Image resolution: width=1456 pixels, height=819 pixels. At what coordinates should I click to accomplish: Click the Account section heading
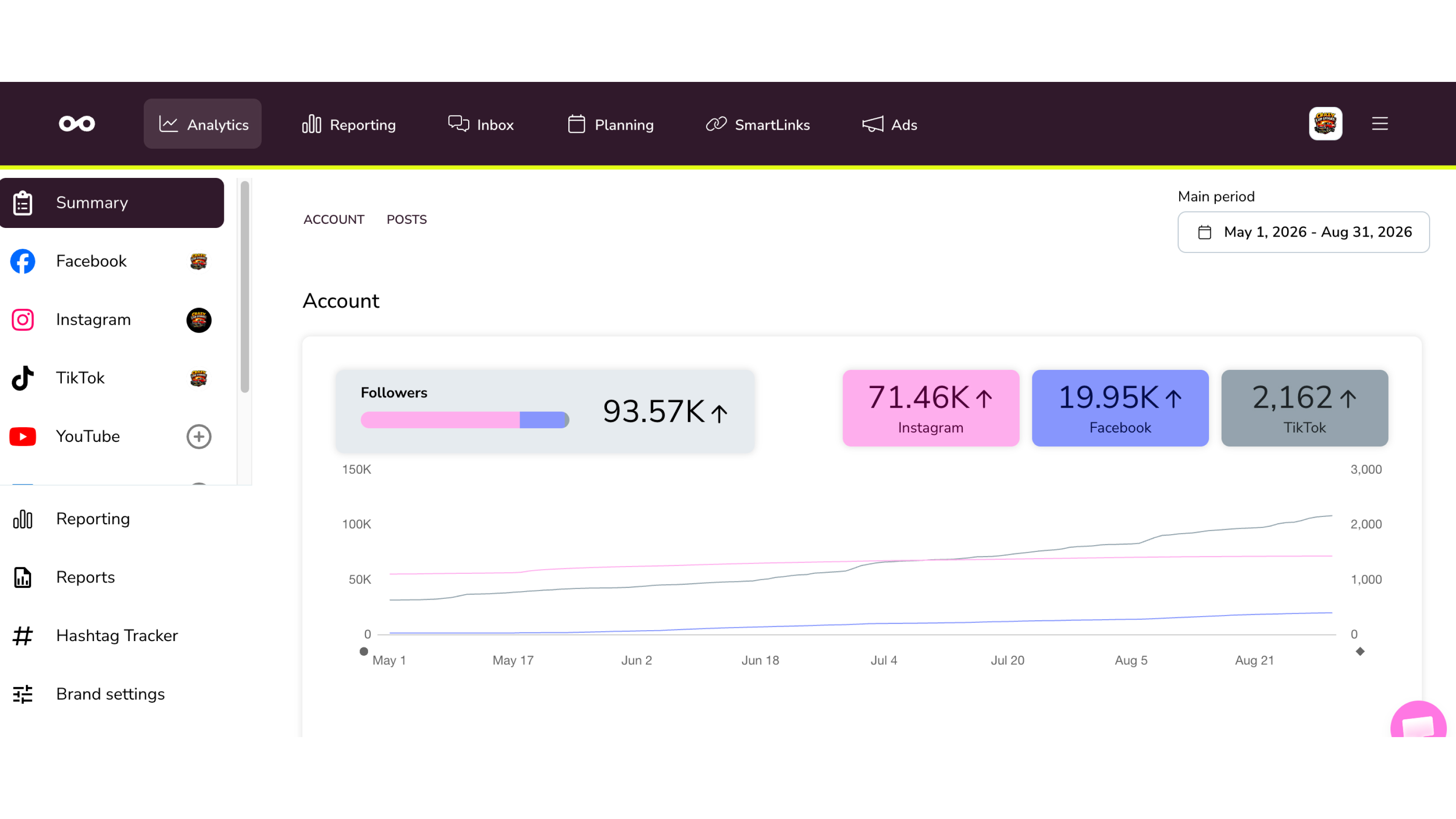coord(341,301)
